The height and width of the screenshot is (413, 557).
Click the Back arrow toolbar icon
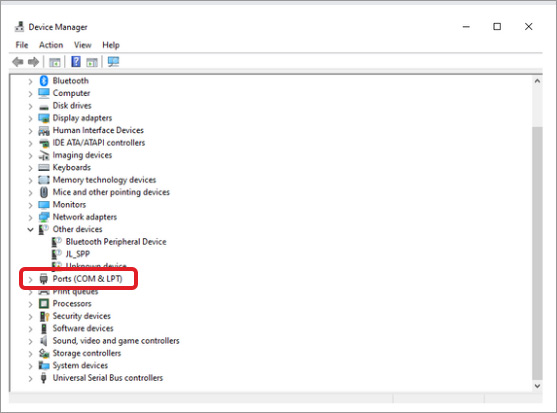pyautogui.click(x=18, y=62)
